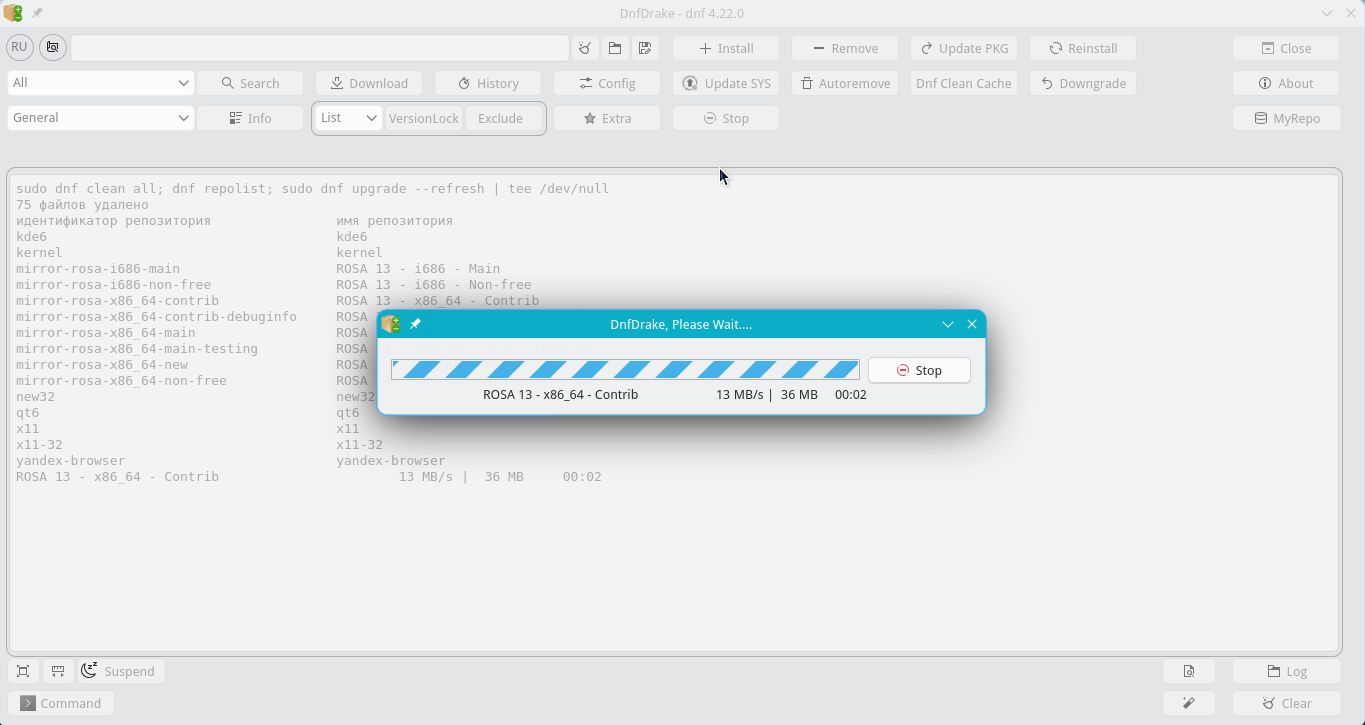Open the Log button

coord(1286,671)
